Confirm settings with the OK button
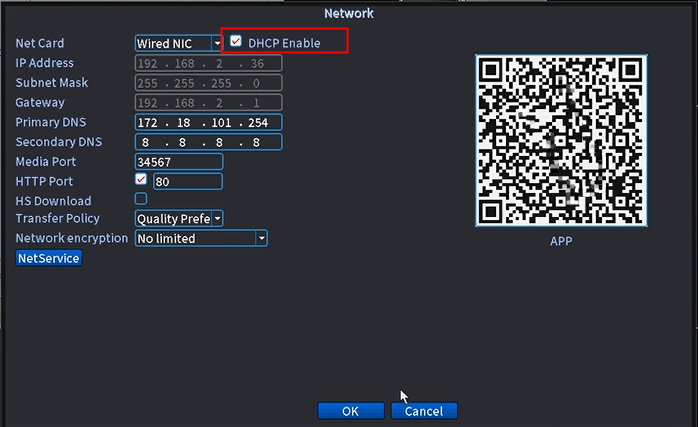The height and width of the screenshot is (427, 698). tap(350, 411)
